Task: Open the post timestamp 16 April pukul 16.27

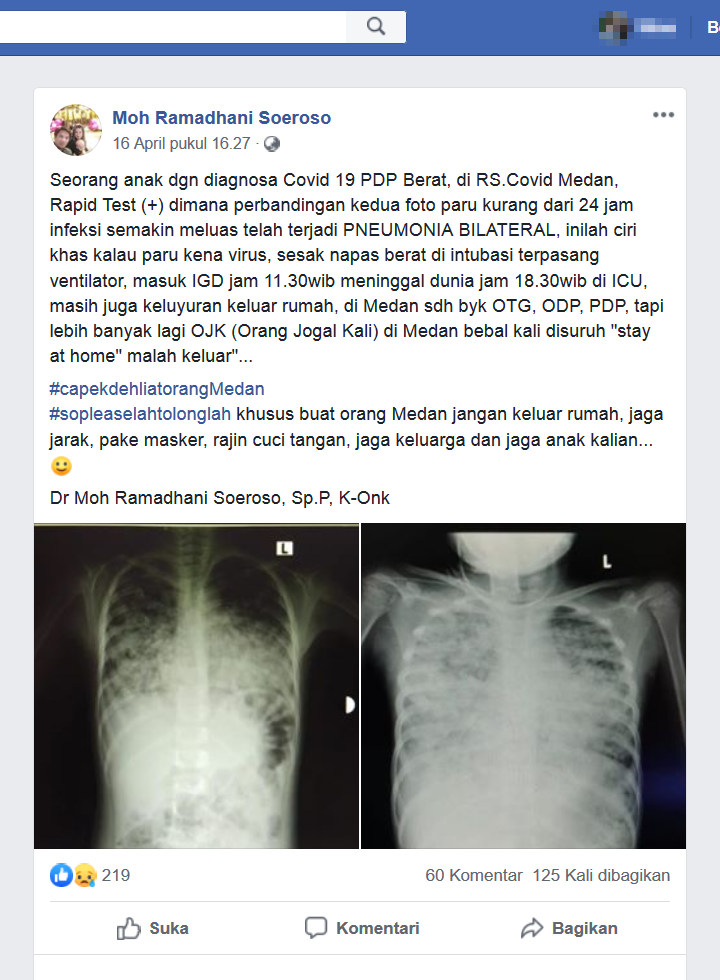Action: 181,144
